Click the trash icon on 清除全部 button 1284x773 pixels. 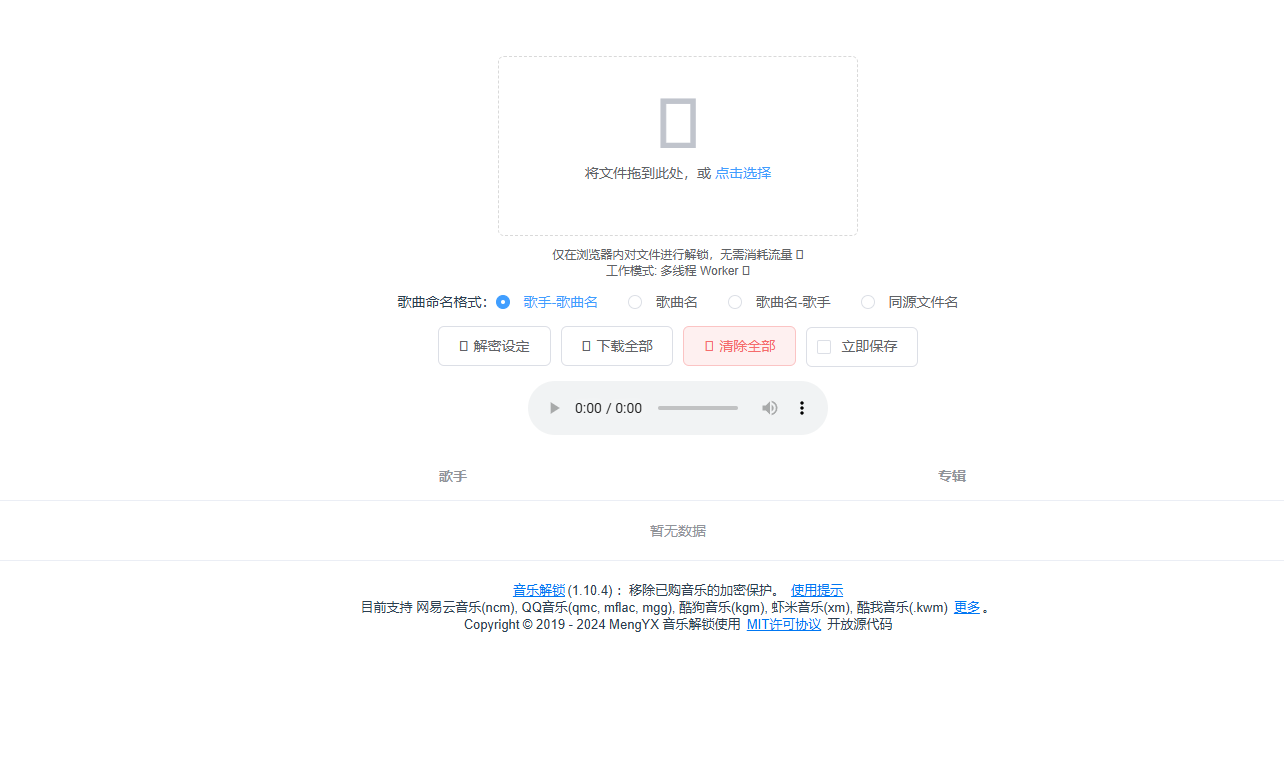(x=711, y=346)
